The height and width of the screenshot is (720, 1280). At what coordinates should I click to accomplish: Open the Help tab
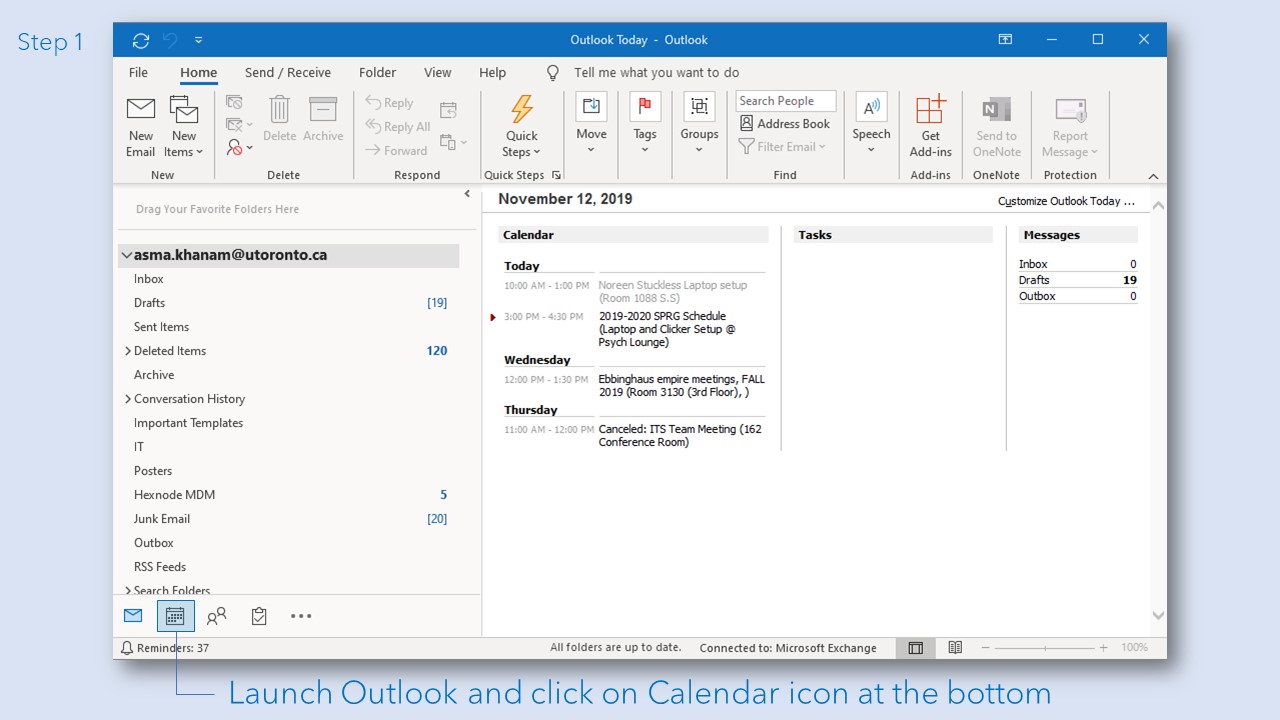(492, 73)
